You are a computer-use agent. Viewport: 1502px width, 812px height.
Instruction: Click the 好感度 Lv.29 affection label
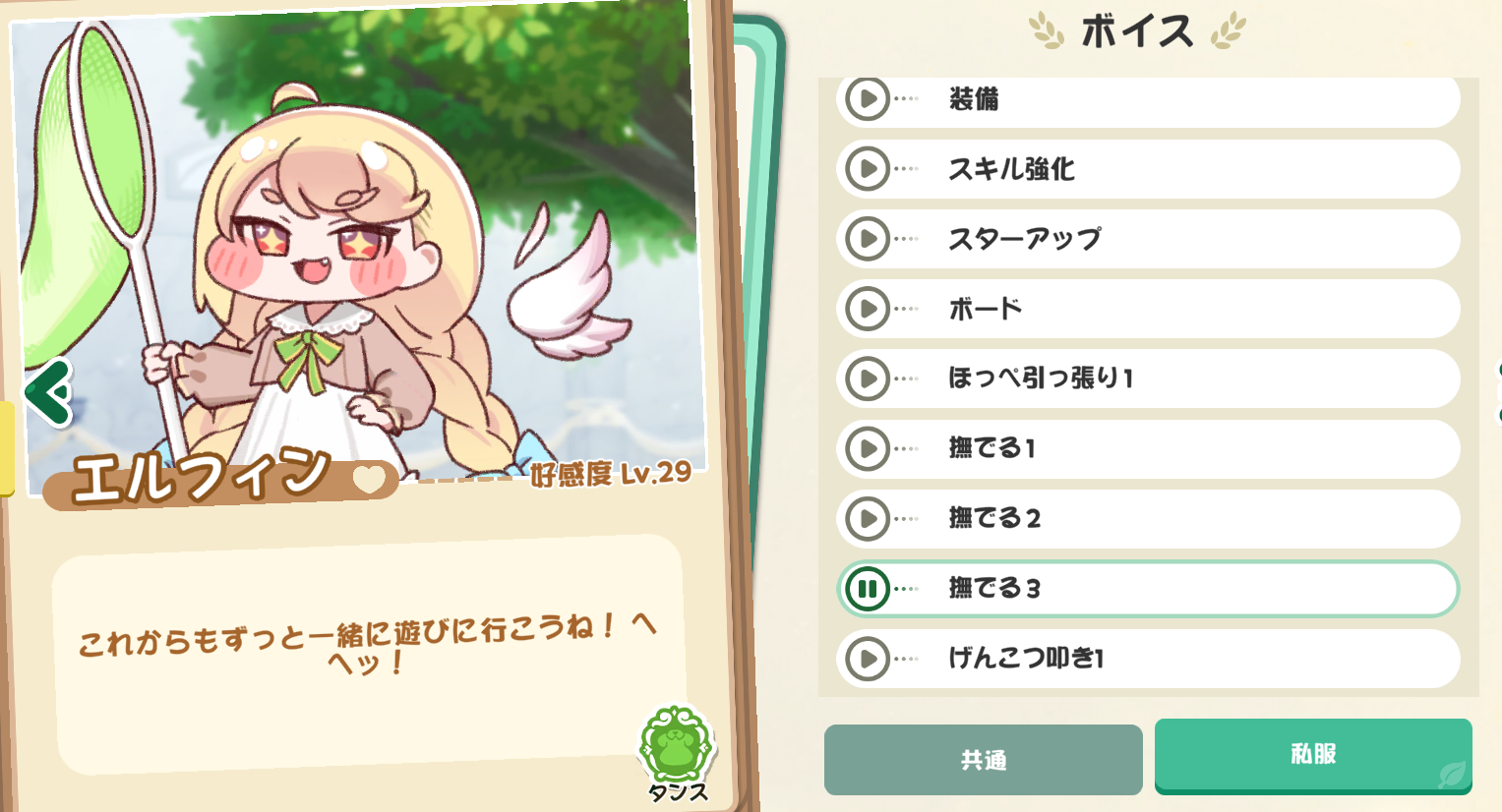pyautogui.click(x=611, y=474)
